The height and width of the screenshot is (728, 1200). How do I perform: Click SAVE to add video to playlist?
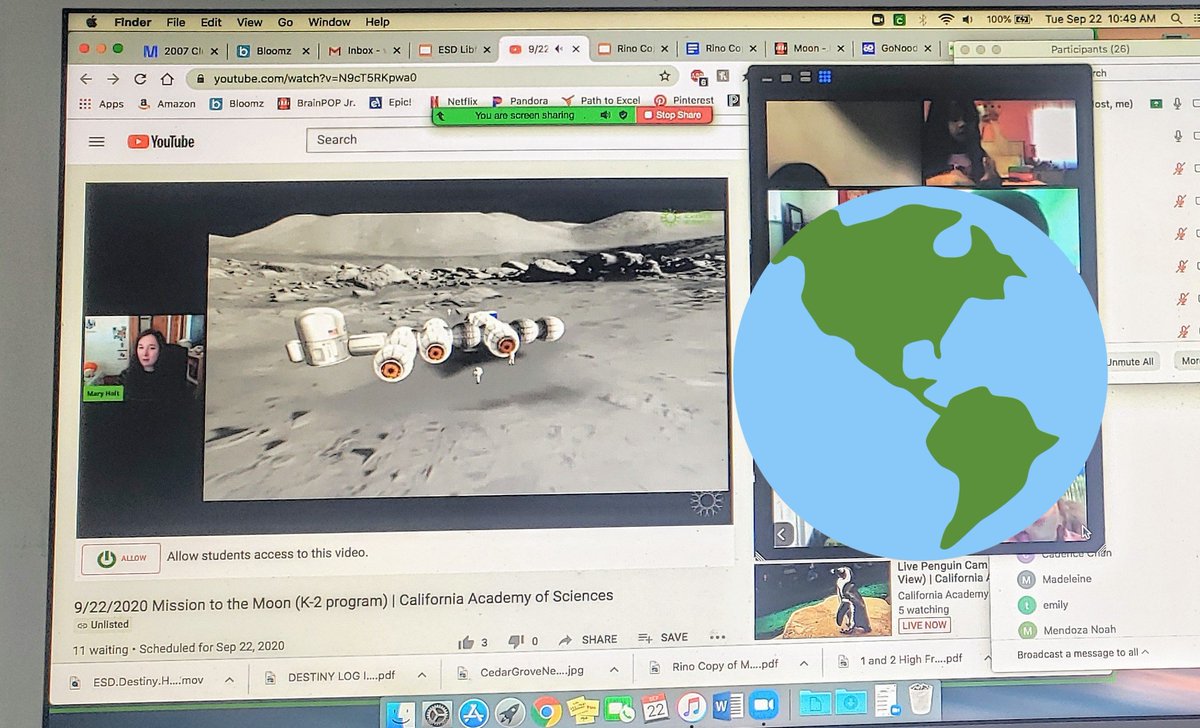click(x=663, y=637)
